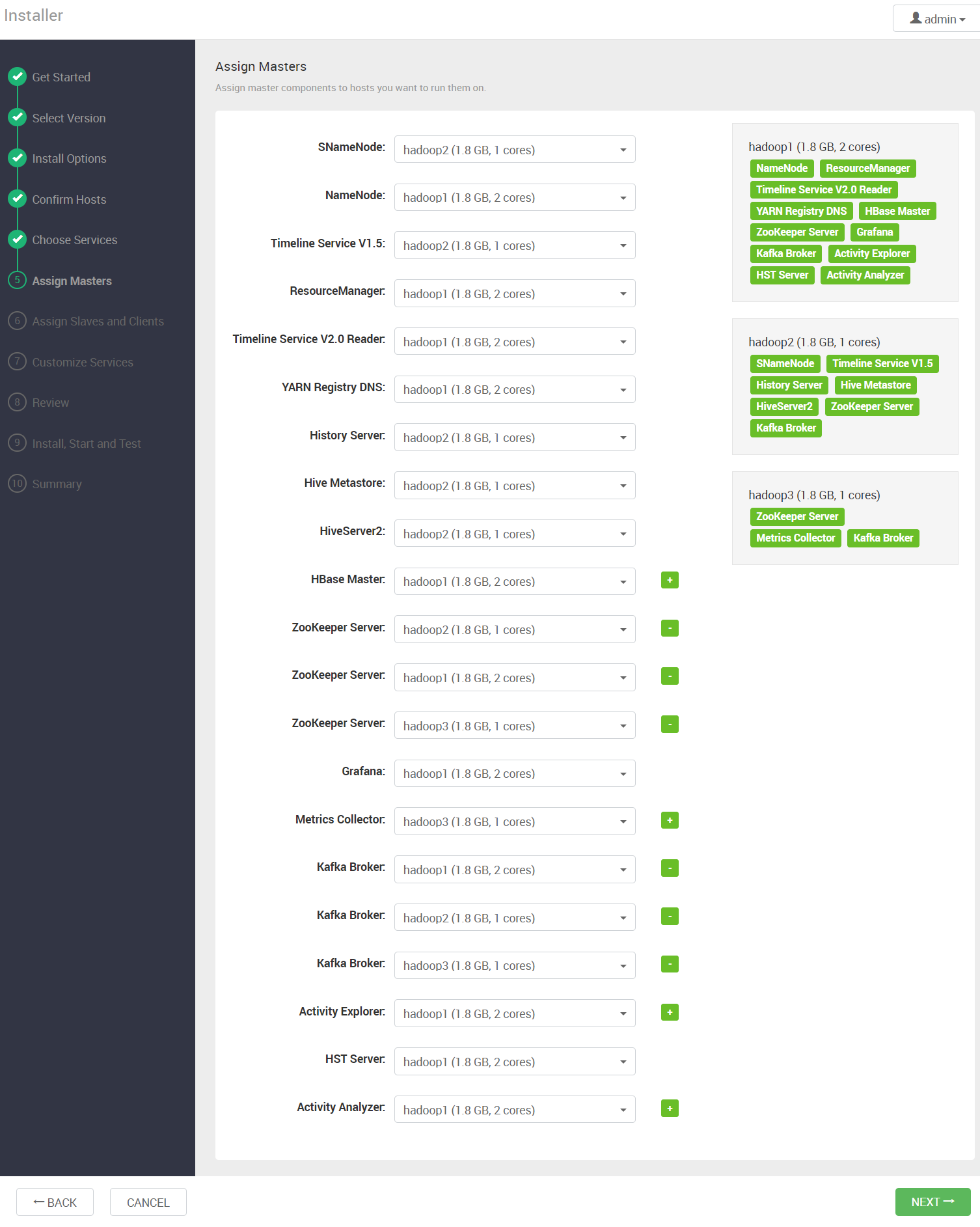Click the Install Options checkmark step icon

point(18,158)
